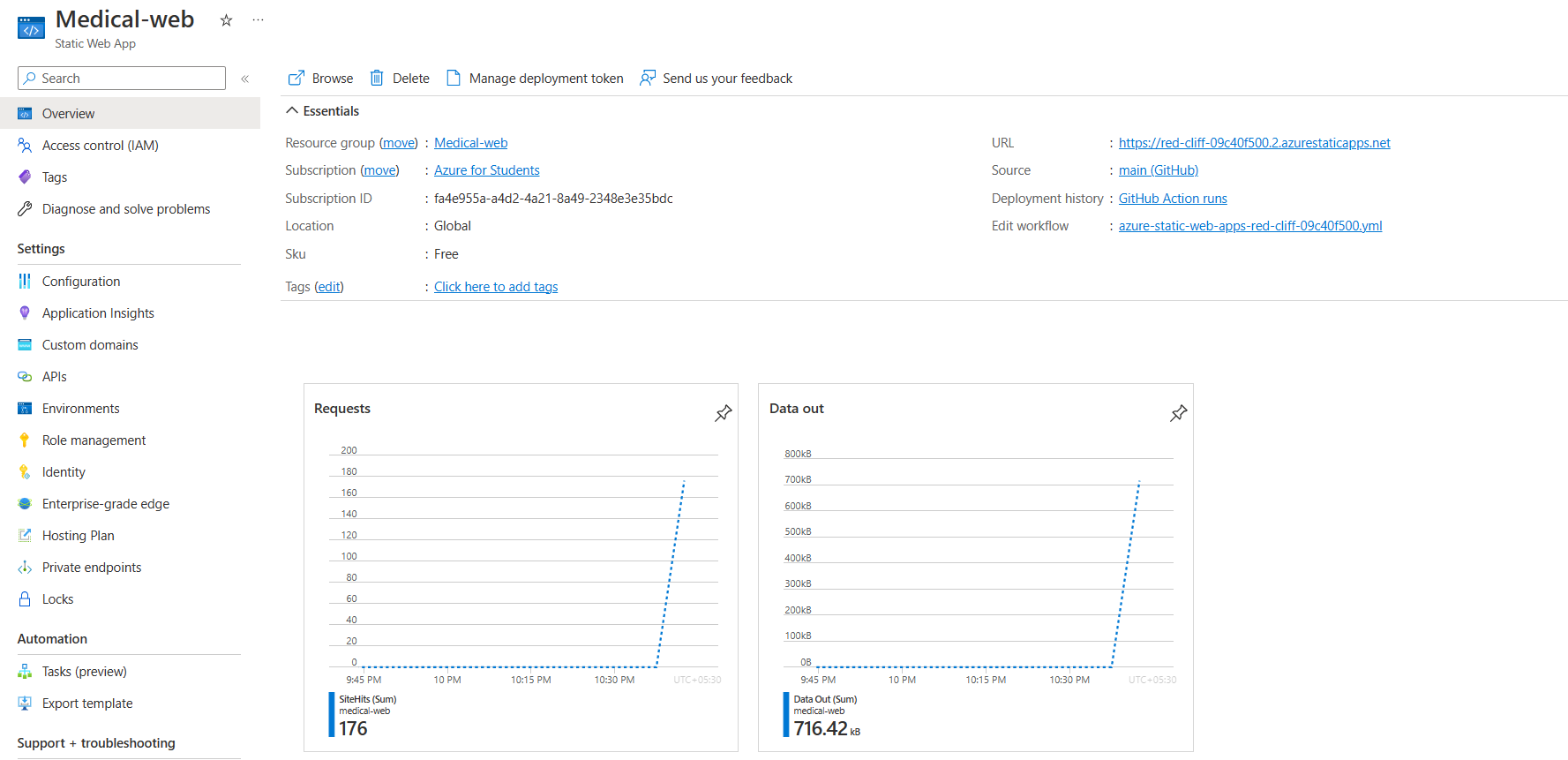Collapse the sidebar menu with double chevron
The image size is (1568, 760).
pos(244,79)
